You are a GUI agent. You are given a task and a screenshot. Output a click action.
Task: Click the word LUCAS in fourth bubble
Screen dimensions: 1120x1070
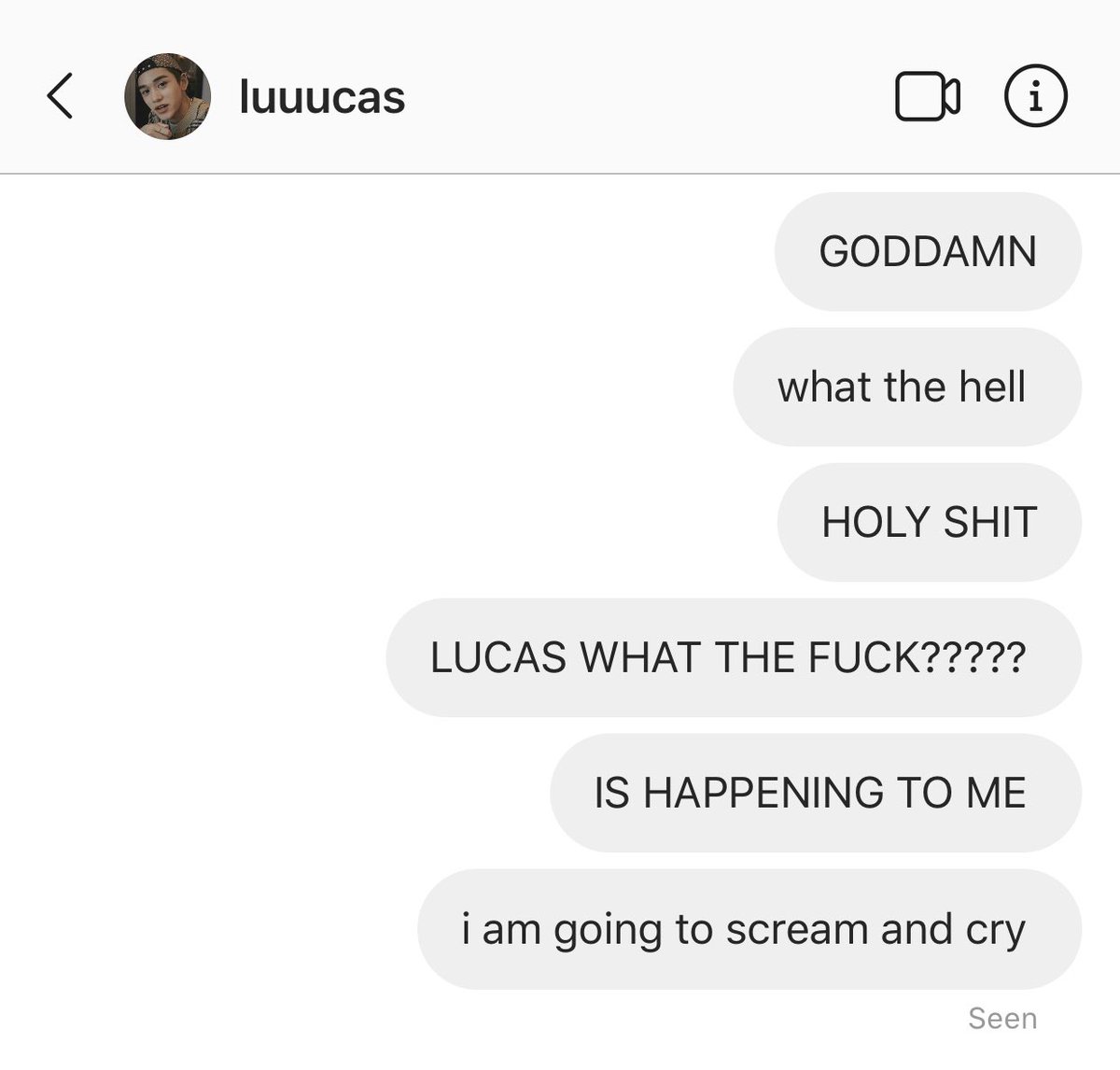[498, 657]
